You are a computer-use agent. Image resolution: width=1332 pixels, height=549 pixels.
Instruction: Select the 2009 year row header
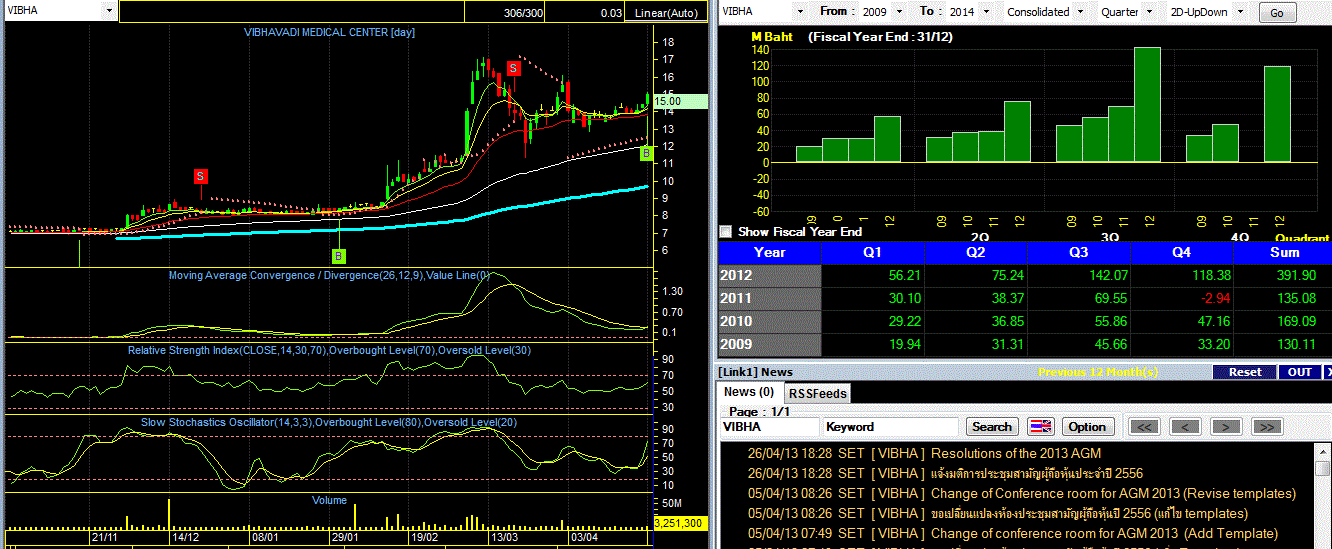(x=769, y=345)
